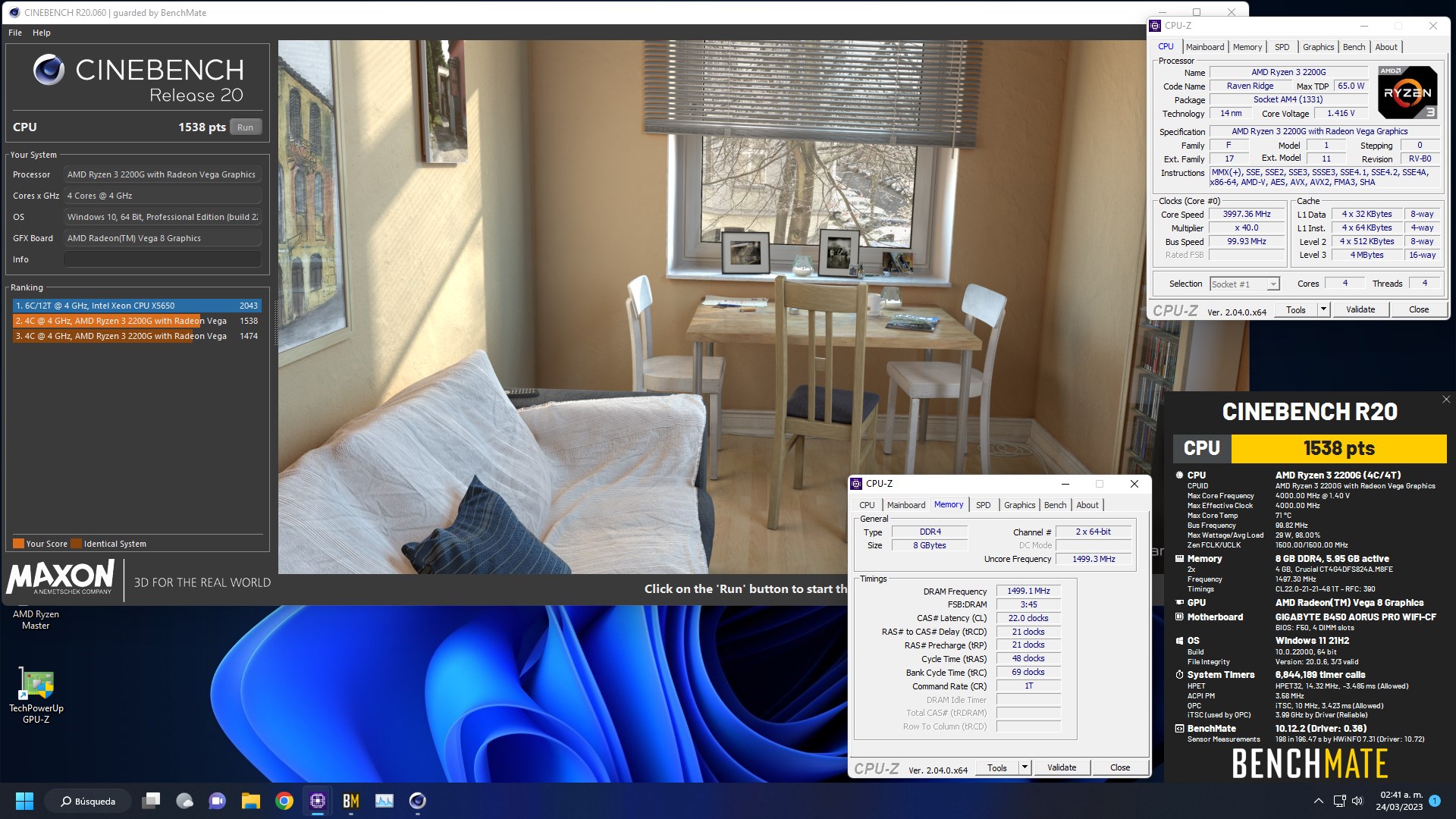Click Close button in upper CPU-Z window
The width and height of the screenshot is (1456, 819).
pyautogui.click(x=1419, y=309)
